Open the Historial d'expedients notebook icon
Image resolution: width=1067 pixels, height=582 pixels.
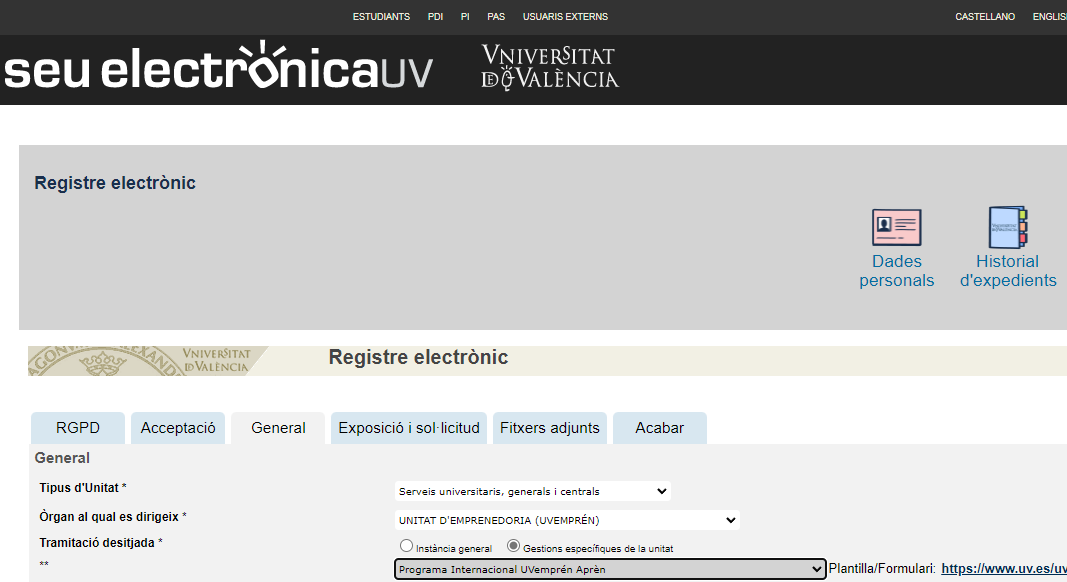[1008, 227]
